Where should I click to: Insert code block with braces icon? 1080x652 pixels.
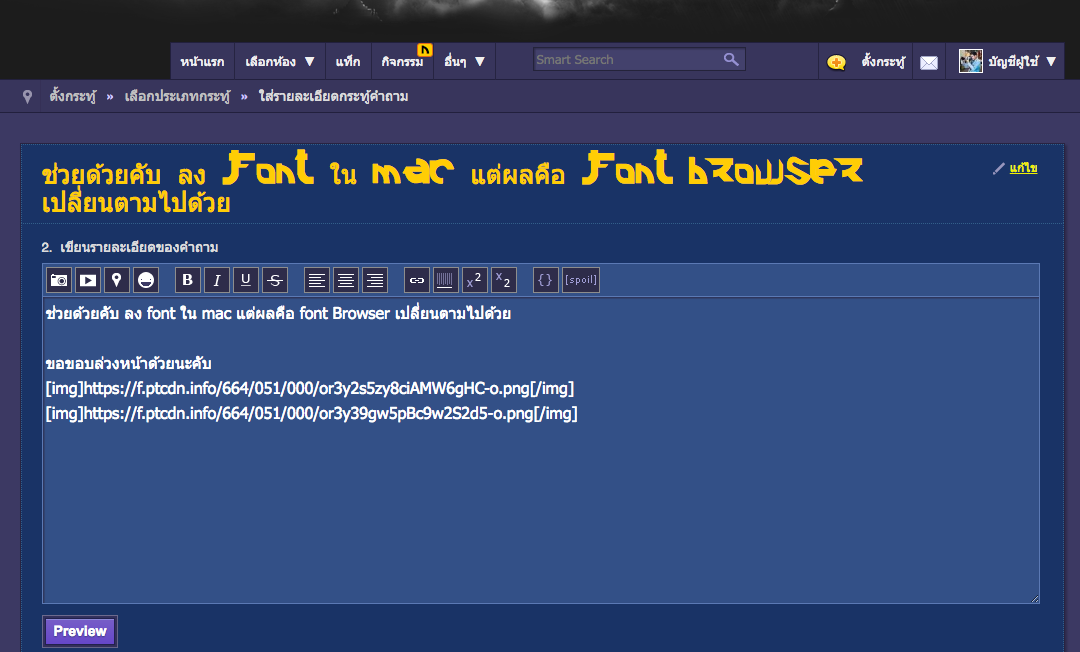(546, 280)
